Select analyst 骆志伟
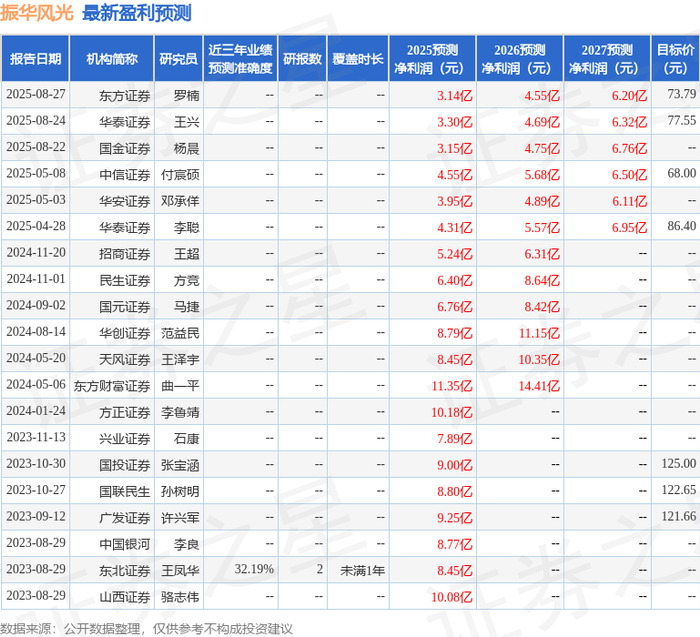Image resolution: width=700 pixels, height=637 pixels. pyautogui.click(x=180, y=596)
